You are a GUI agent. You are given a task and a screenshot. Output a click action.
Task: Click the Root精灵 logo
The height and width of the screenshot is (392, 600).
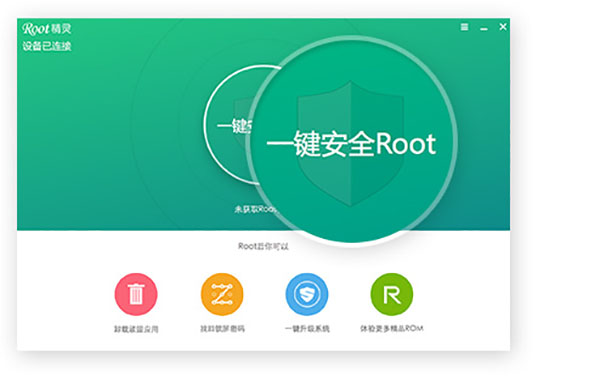click(x=47, y=28)
